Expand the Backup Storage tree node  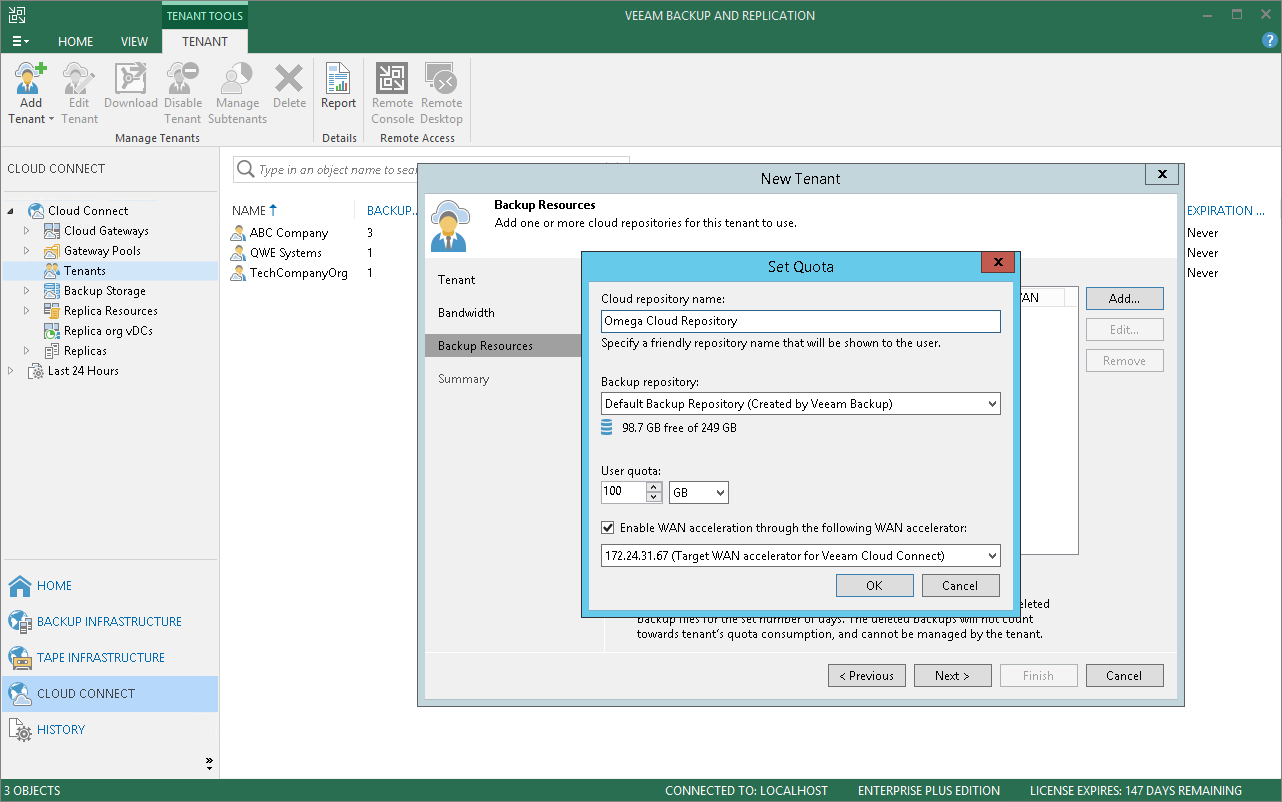27,291
